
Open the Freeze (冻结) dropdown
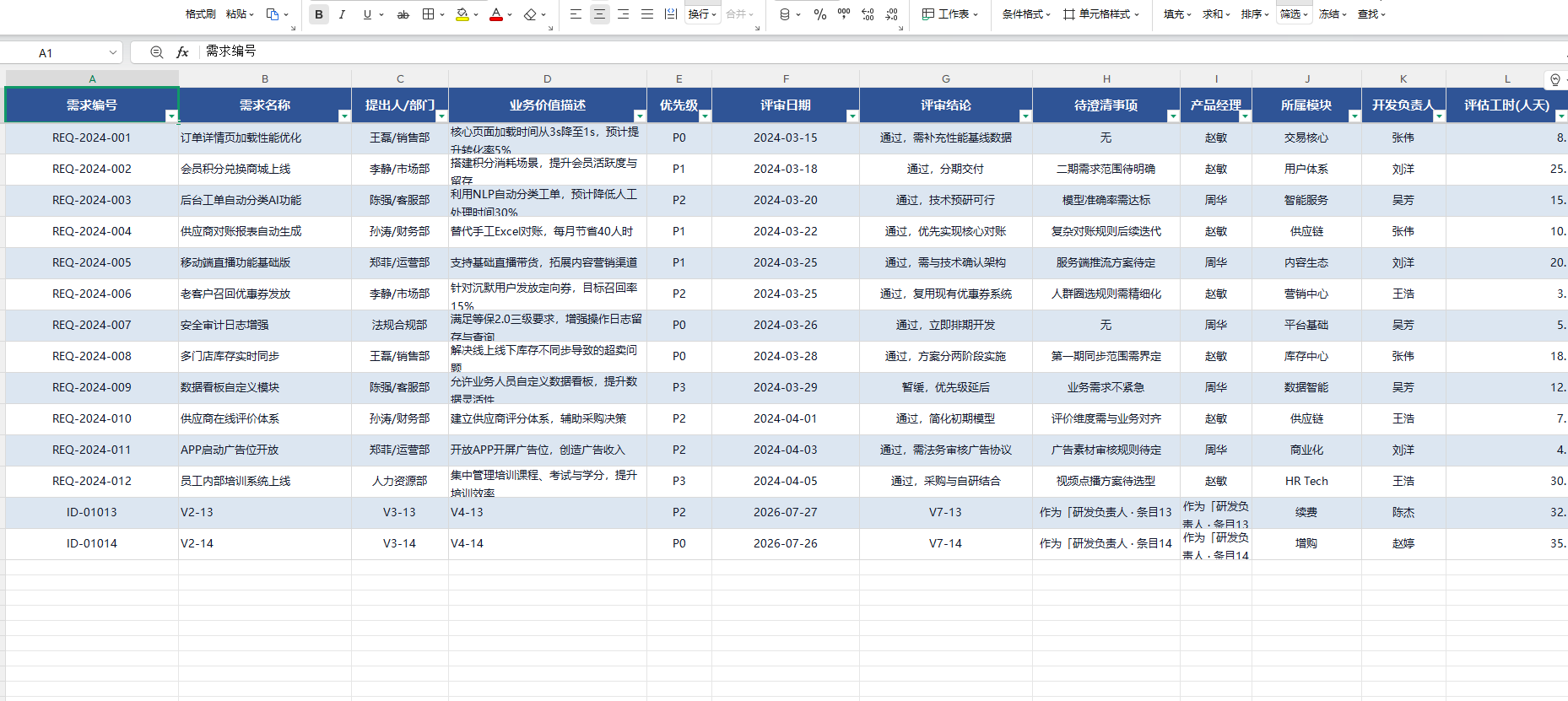1333,14
